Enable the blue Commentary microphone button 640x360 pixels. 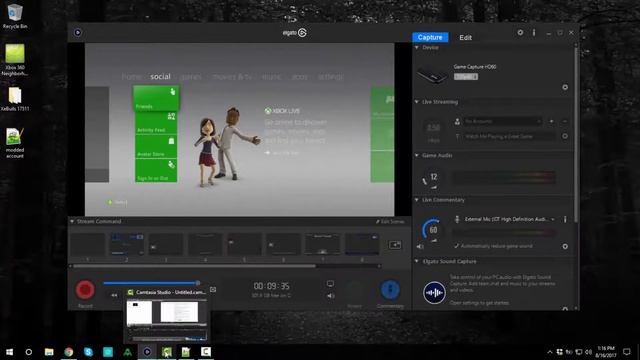pos(390,289)
